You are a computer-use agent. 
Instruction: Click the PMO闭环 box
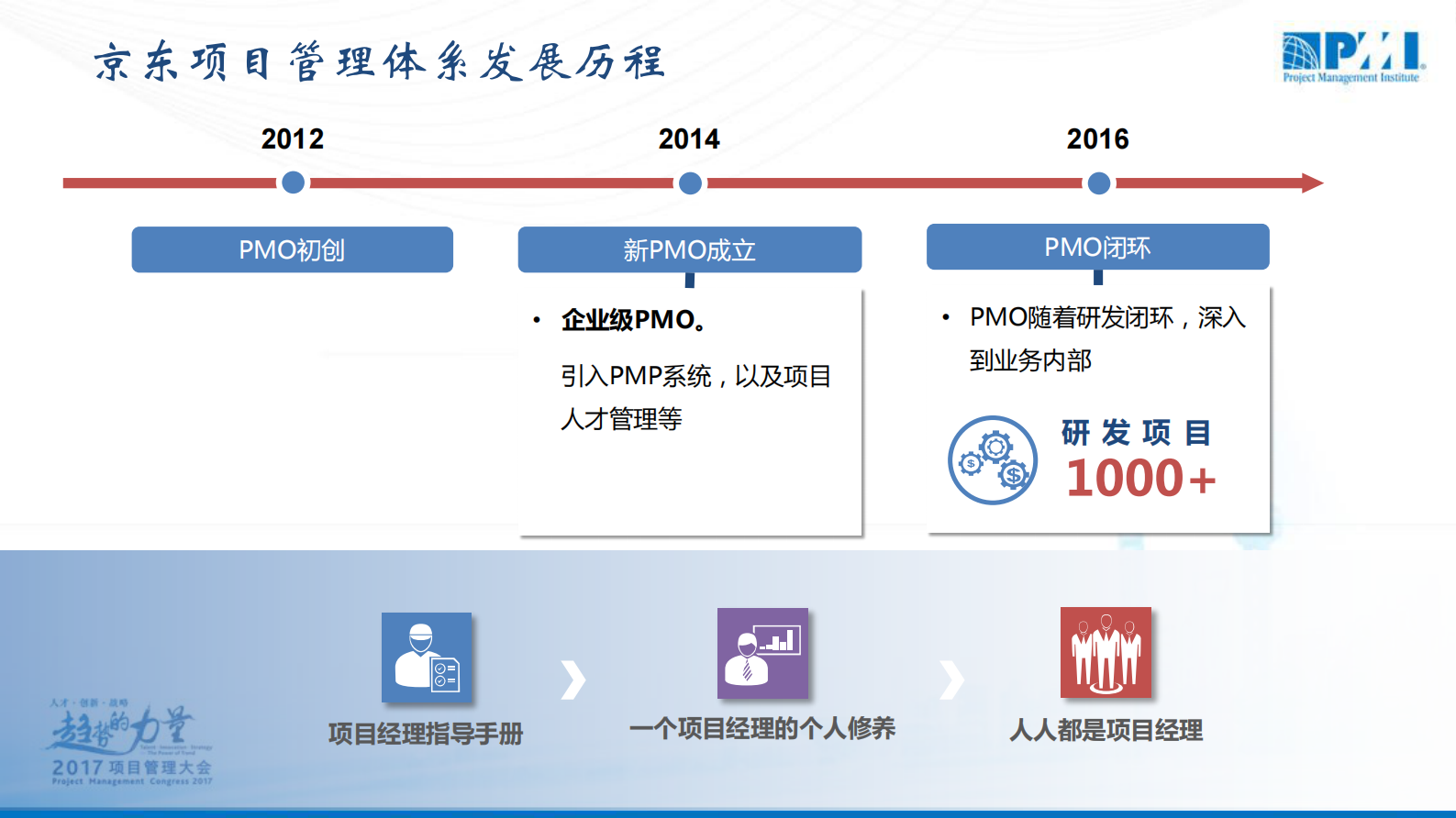click(x=1097, y=247)
